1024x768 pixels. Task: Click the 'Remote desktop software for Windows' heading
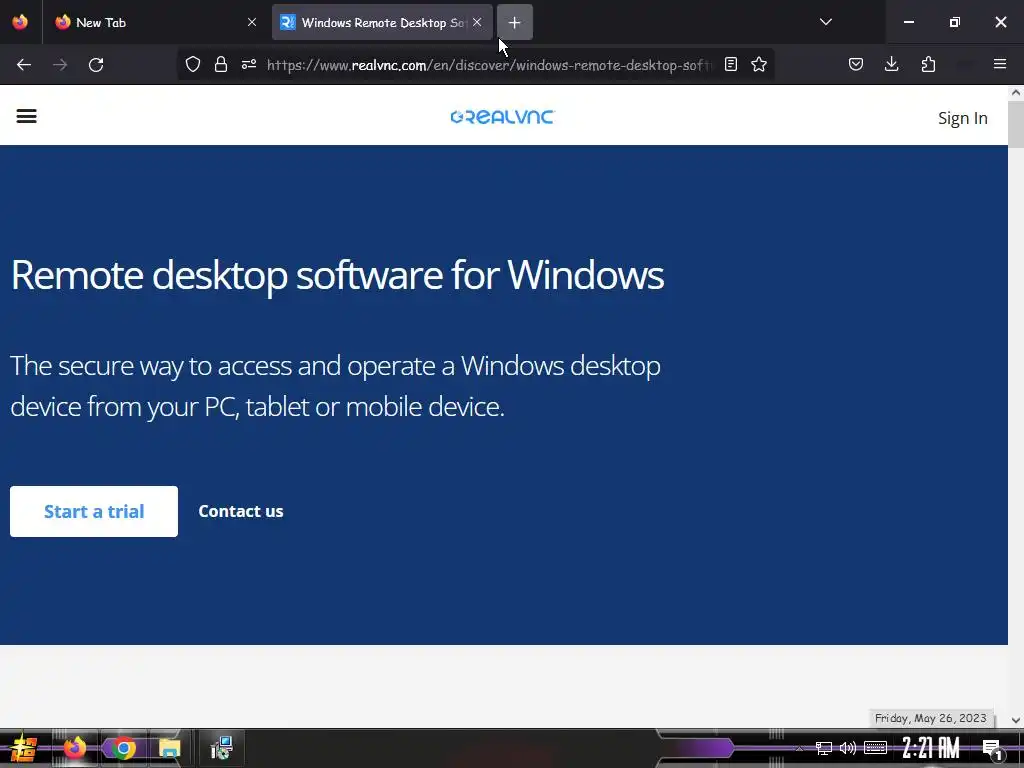coord(337,275)
